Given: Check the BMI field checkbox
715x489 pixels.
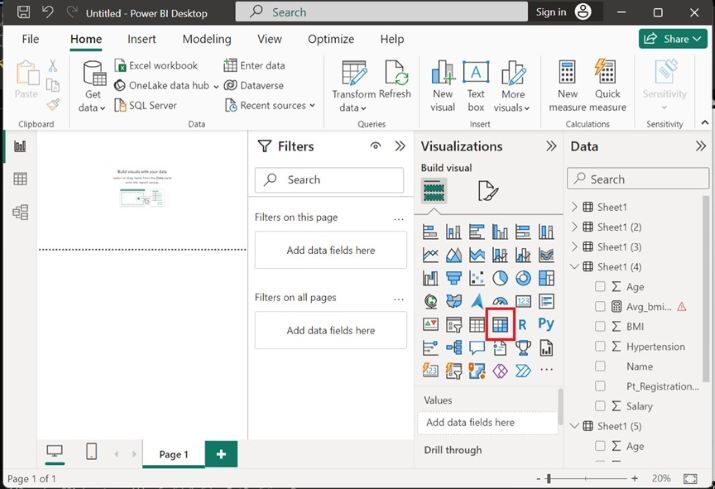Looking at the screenshot, I should coord(600,326).
